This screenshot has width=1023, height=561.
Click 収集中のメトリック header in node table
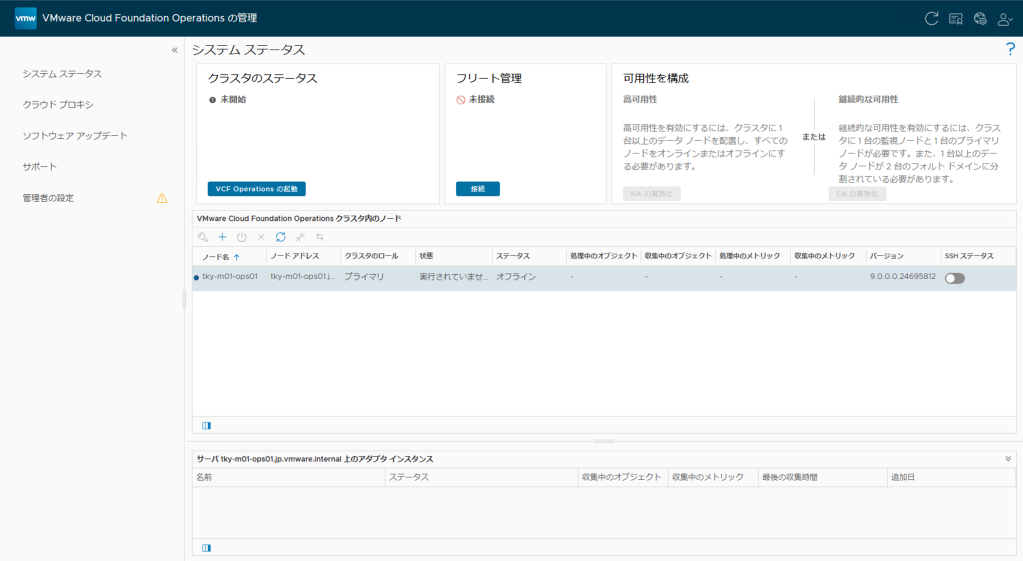pos(827,256)
